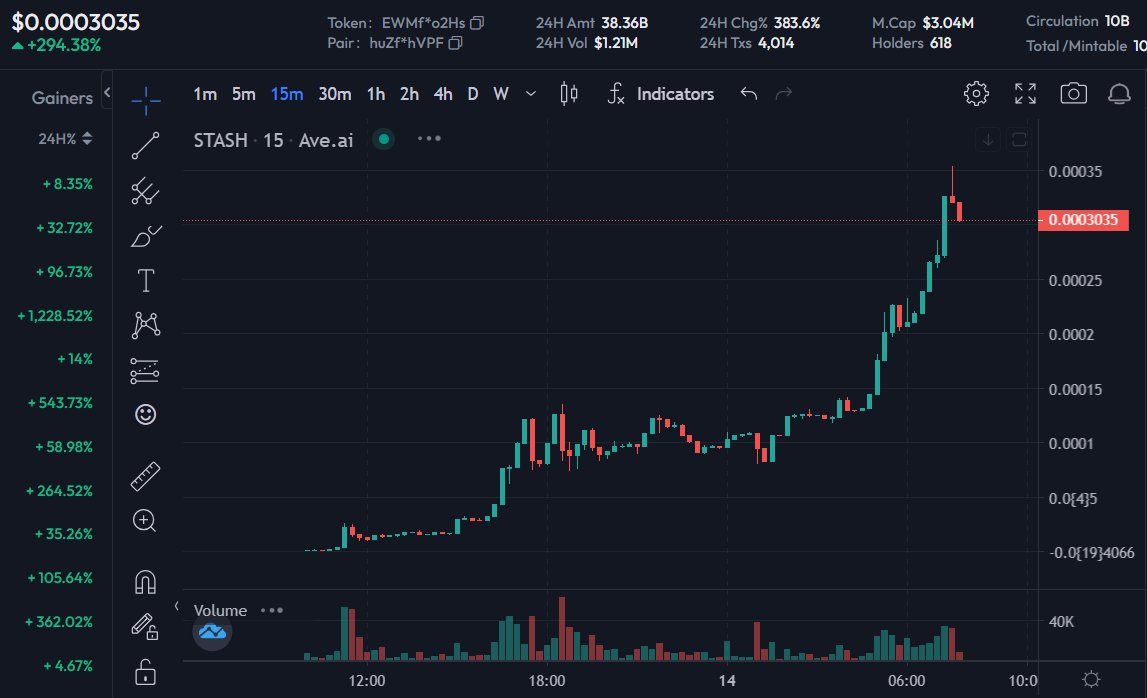The image size is (1147, 698).
Task: Click the 0.0003035 current price label
Action: pyautogui.click(x=1083, y=219)
